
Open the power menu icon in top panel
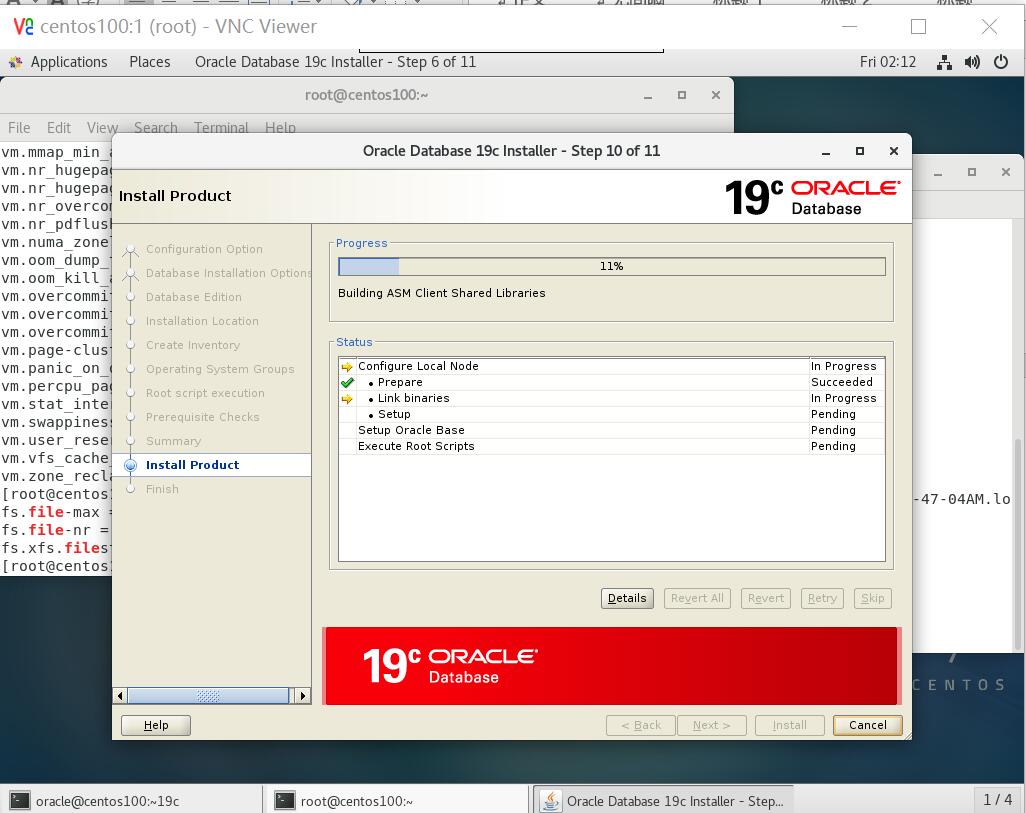pos(1000,62)
